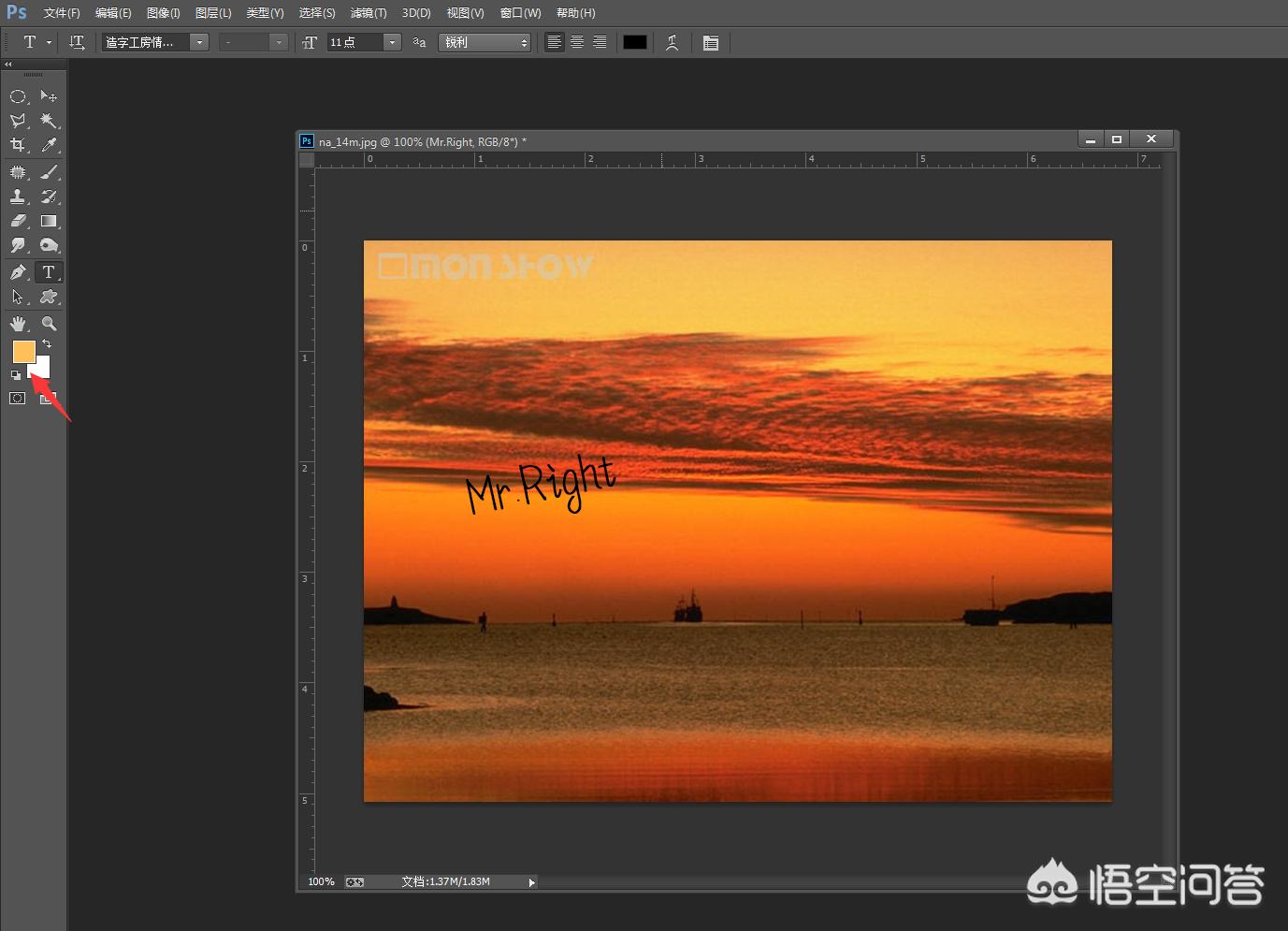Open the 图层(L) menu
This screenshot has width=1288, height=931.
point(213,13)
